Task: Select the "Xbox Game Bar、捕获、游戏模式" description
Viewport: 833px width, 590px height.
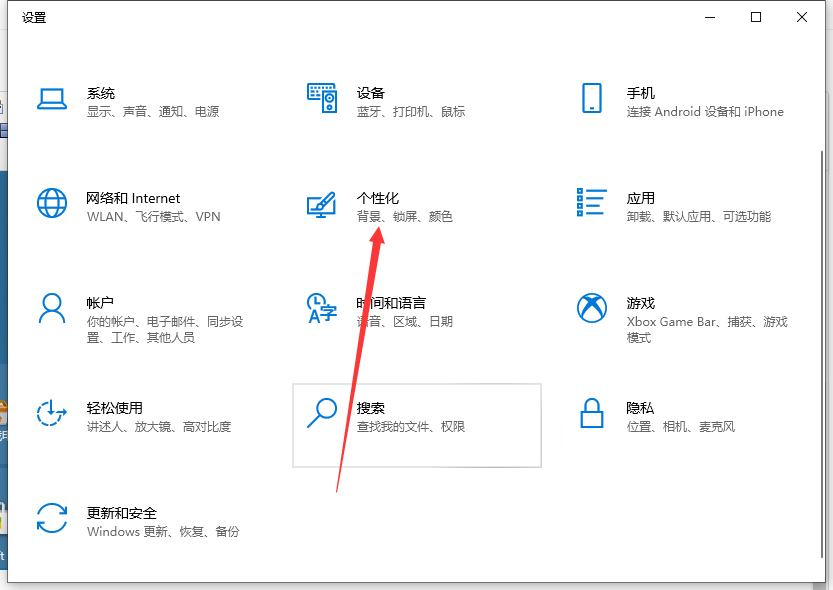Action: pos(706,329)
